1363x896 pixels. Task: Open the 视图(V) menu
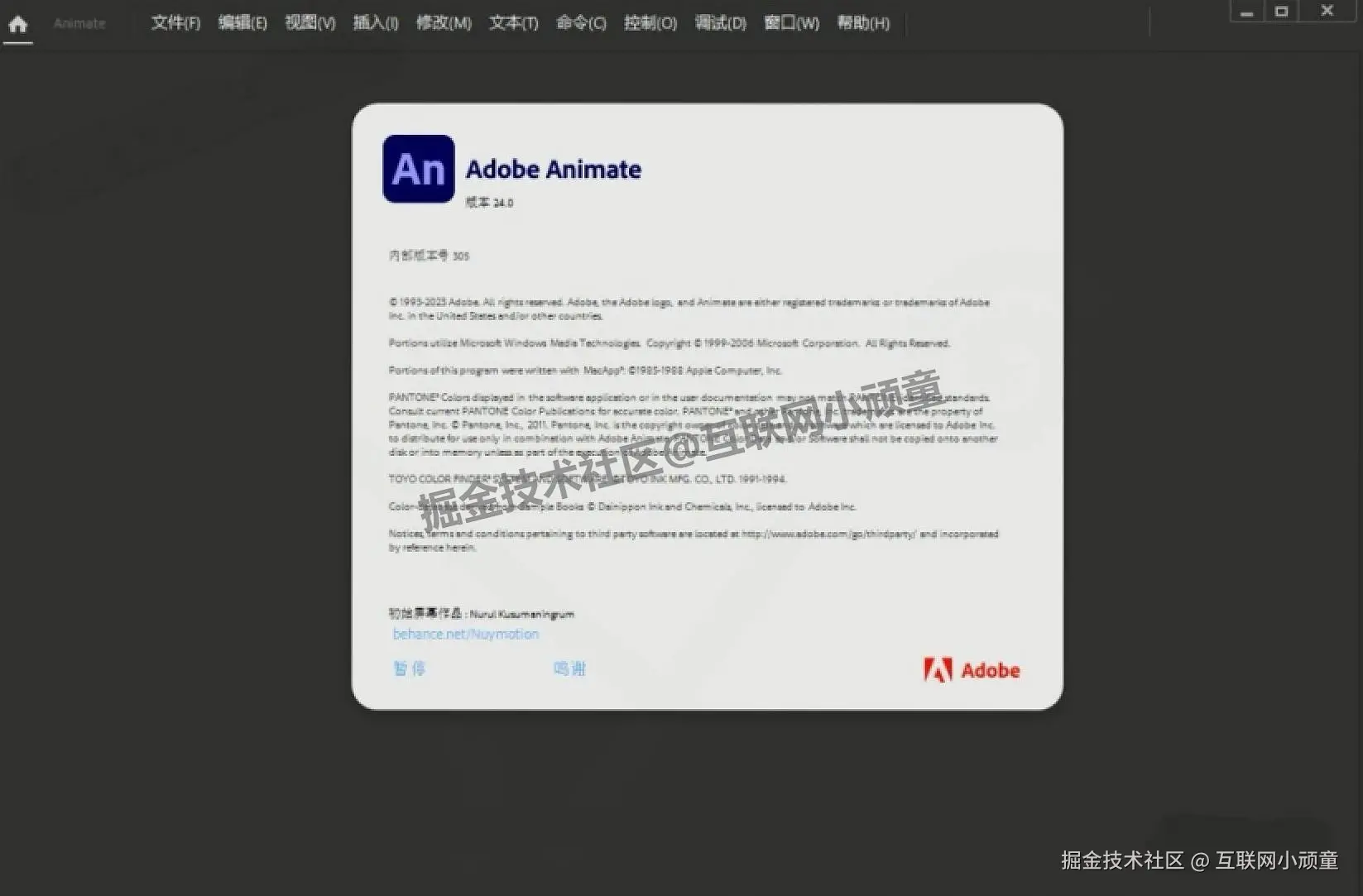[x=309, y=23]
